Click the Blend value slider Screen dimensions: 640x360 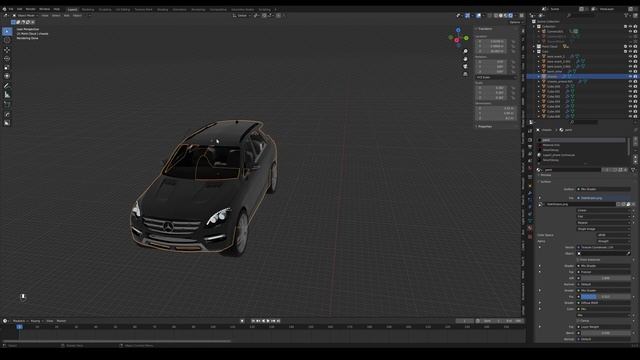606,333
